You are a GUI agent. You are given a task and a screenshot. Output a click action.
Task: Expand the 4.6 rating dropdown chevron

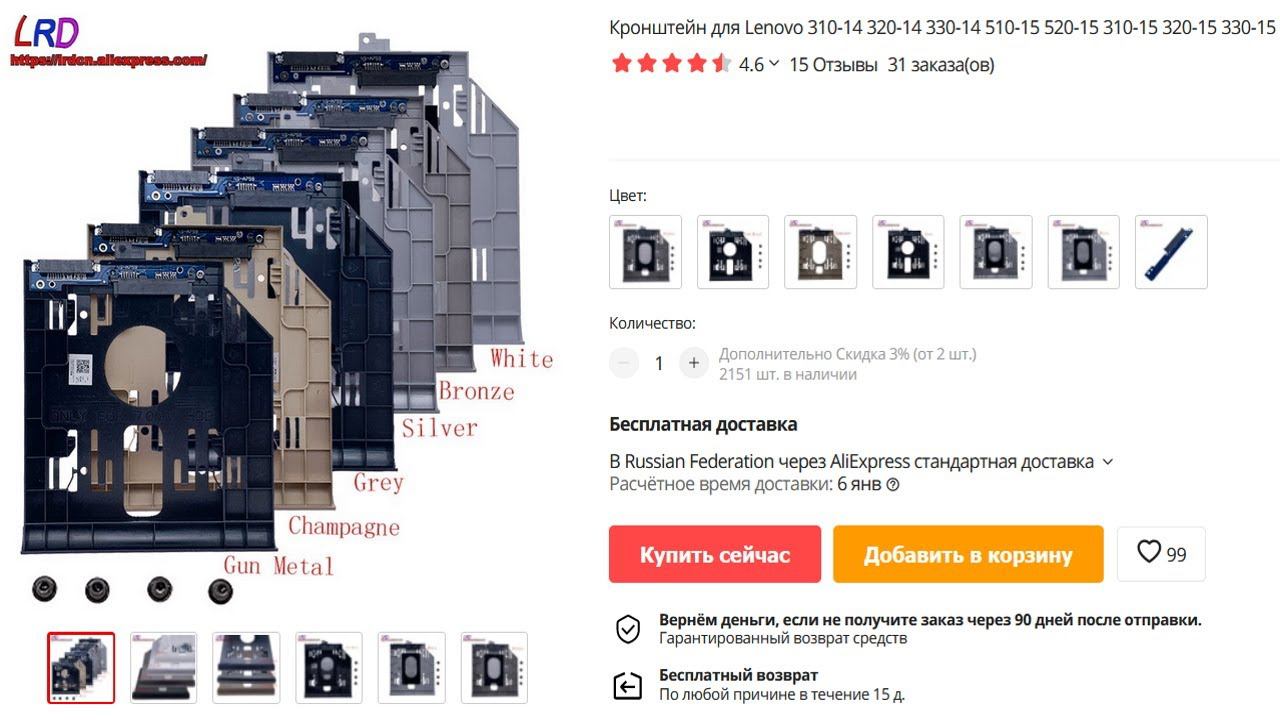point(774,65)
